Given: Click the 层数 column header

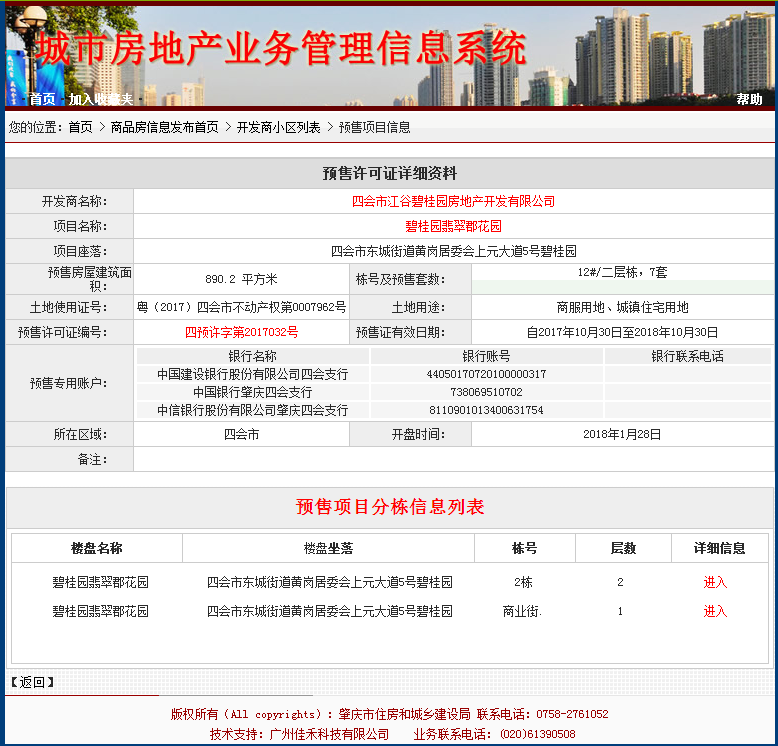Looking at the screenshot, I should tap(623, 548).
